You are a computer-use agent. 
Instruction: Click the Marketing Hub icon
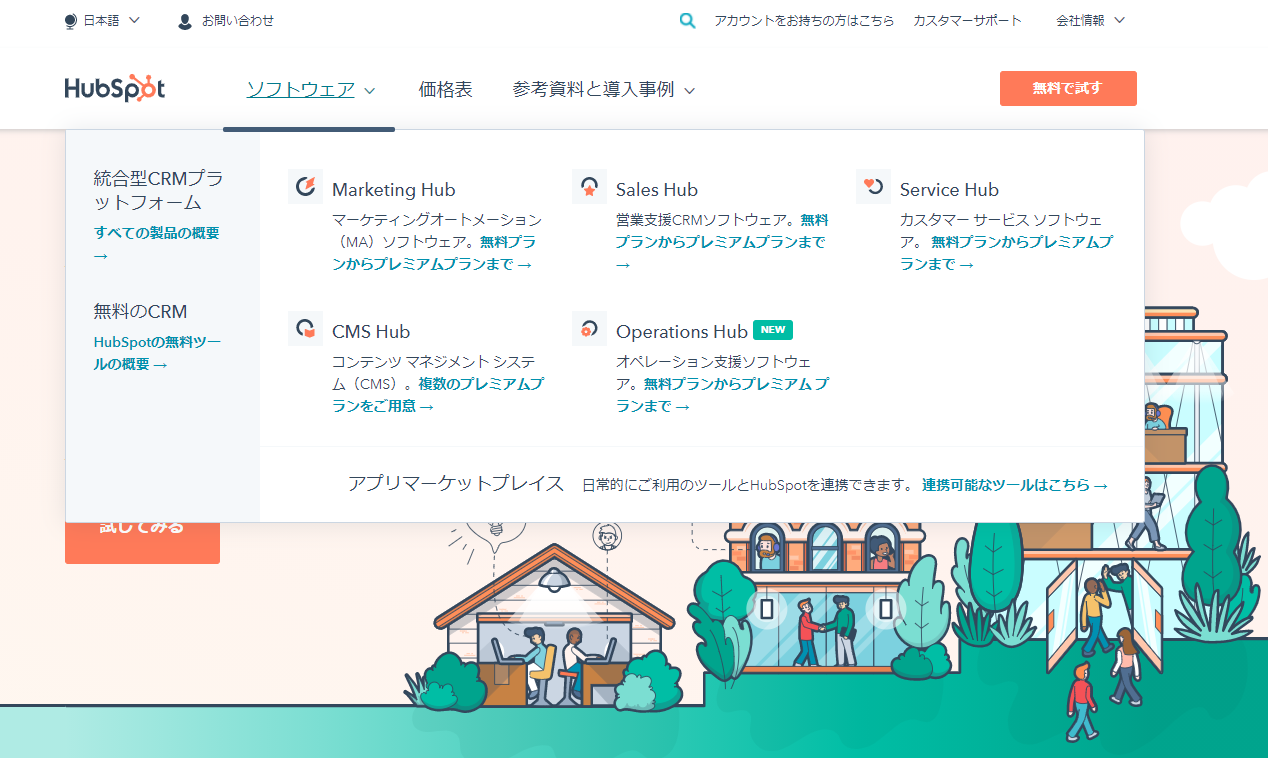click(305, 187)
